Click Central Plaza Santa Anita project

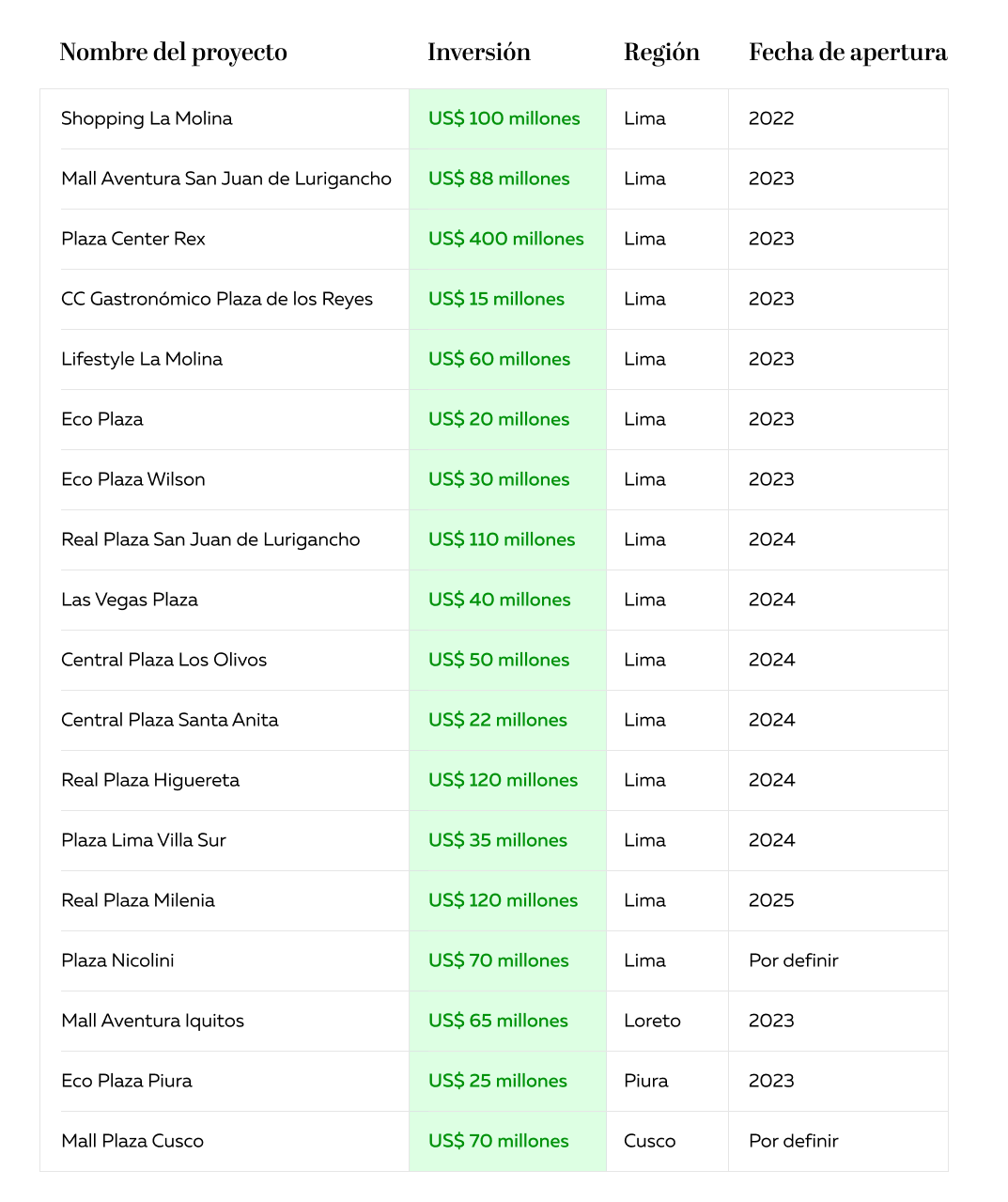point(169,720)
